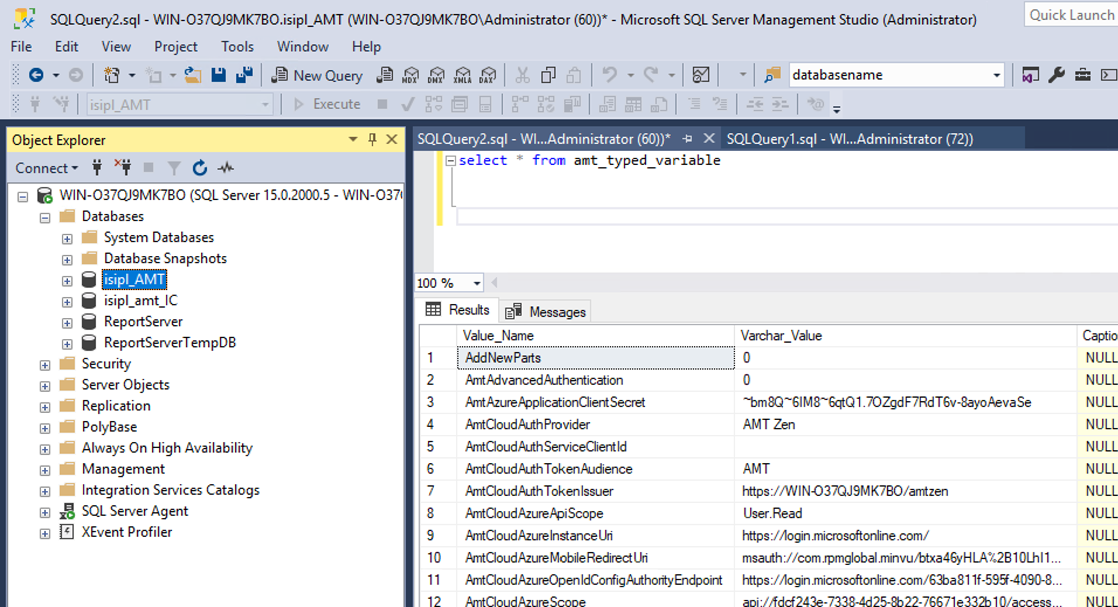Click the Execute button

[327, 104]
